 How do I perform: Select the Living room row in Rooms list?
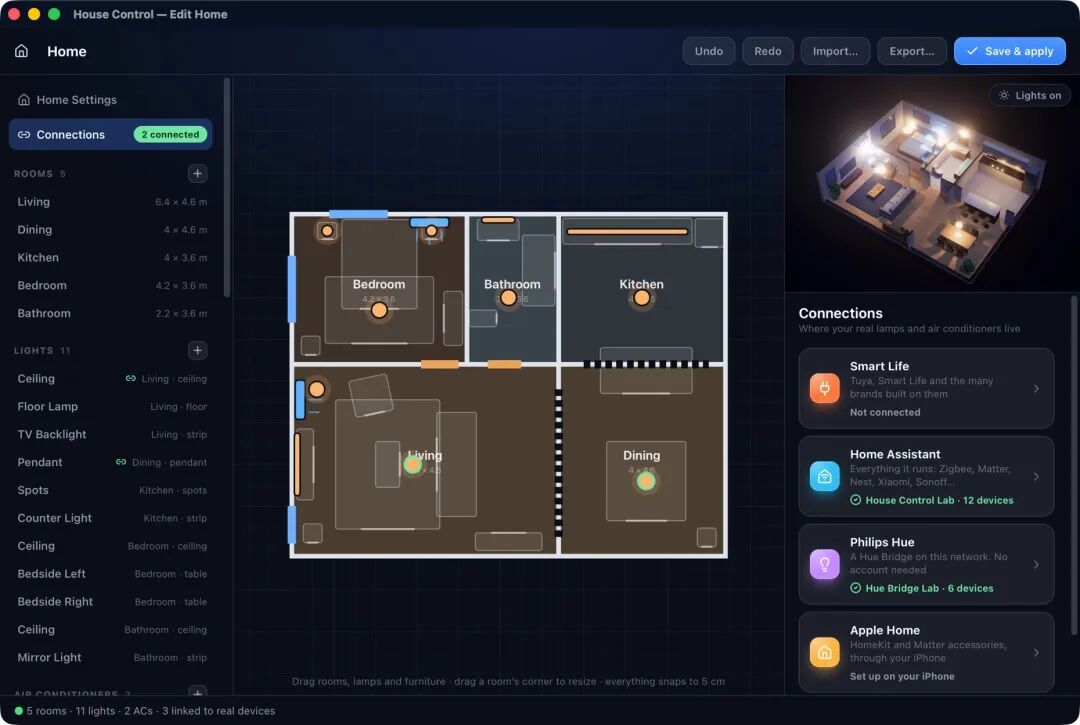pyautogui.click(x=111, y=202)
